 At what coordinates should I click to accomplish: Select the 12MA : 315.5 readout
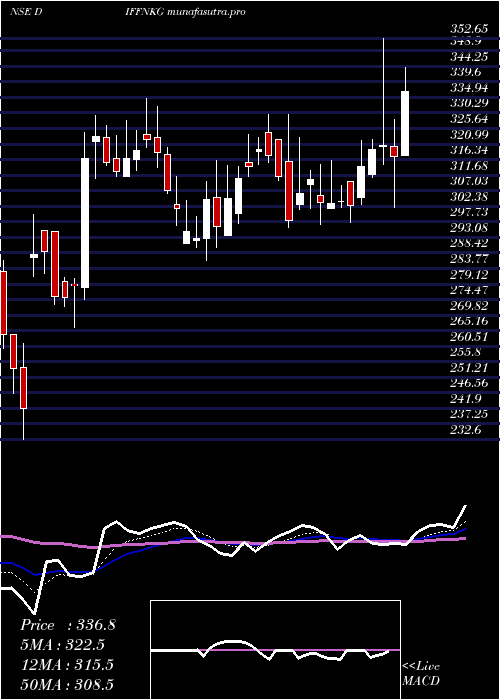[x=67, y=665]
